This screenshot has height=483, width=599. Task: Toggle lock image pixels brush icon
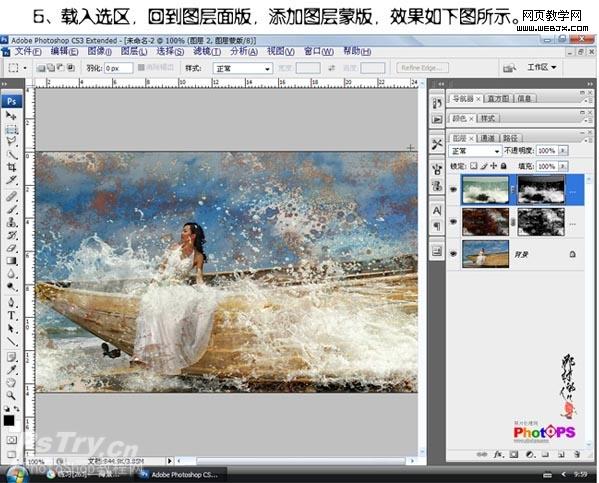(484, 166)
